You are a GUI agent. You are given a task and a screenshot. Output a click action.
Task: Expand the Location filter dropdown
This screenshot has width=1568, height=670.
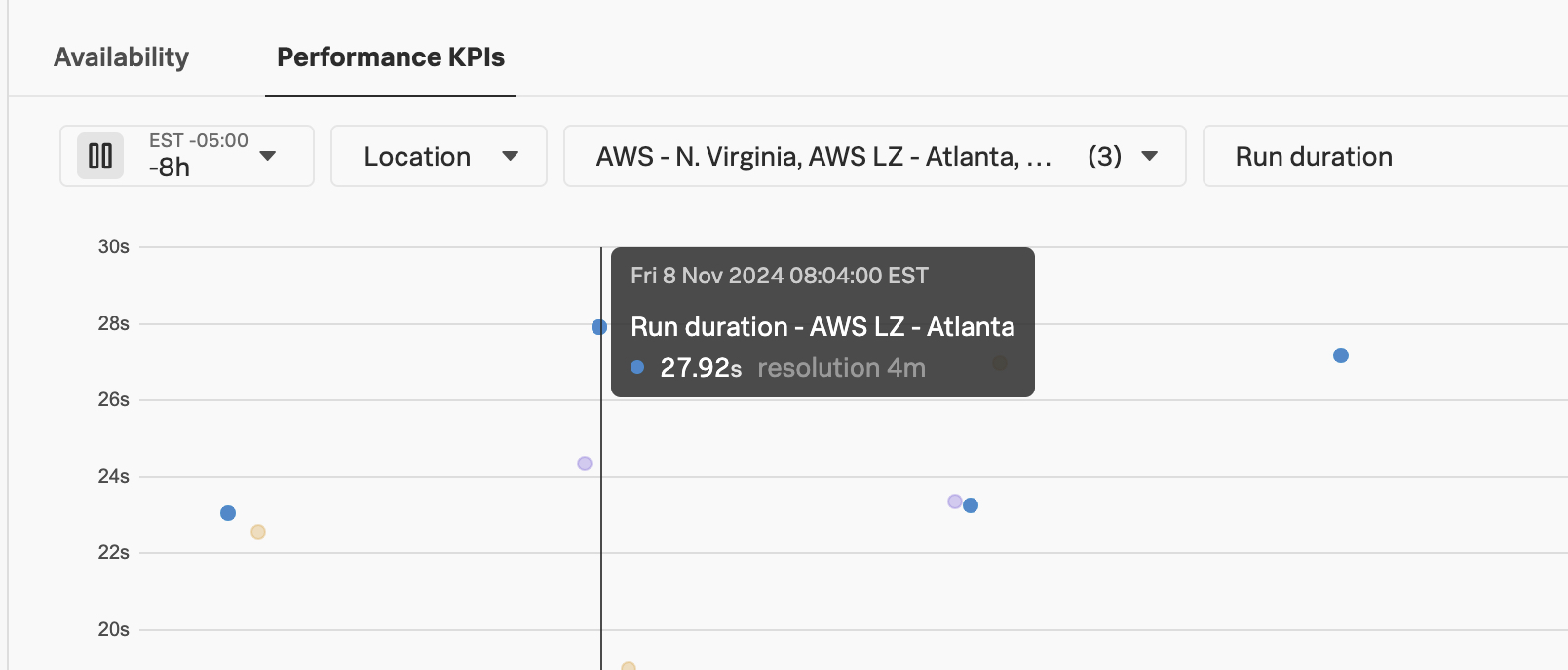439,156
